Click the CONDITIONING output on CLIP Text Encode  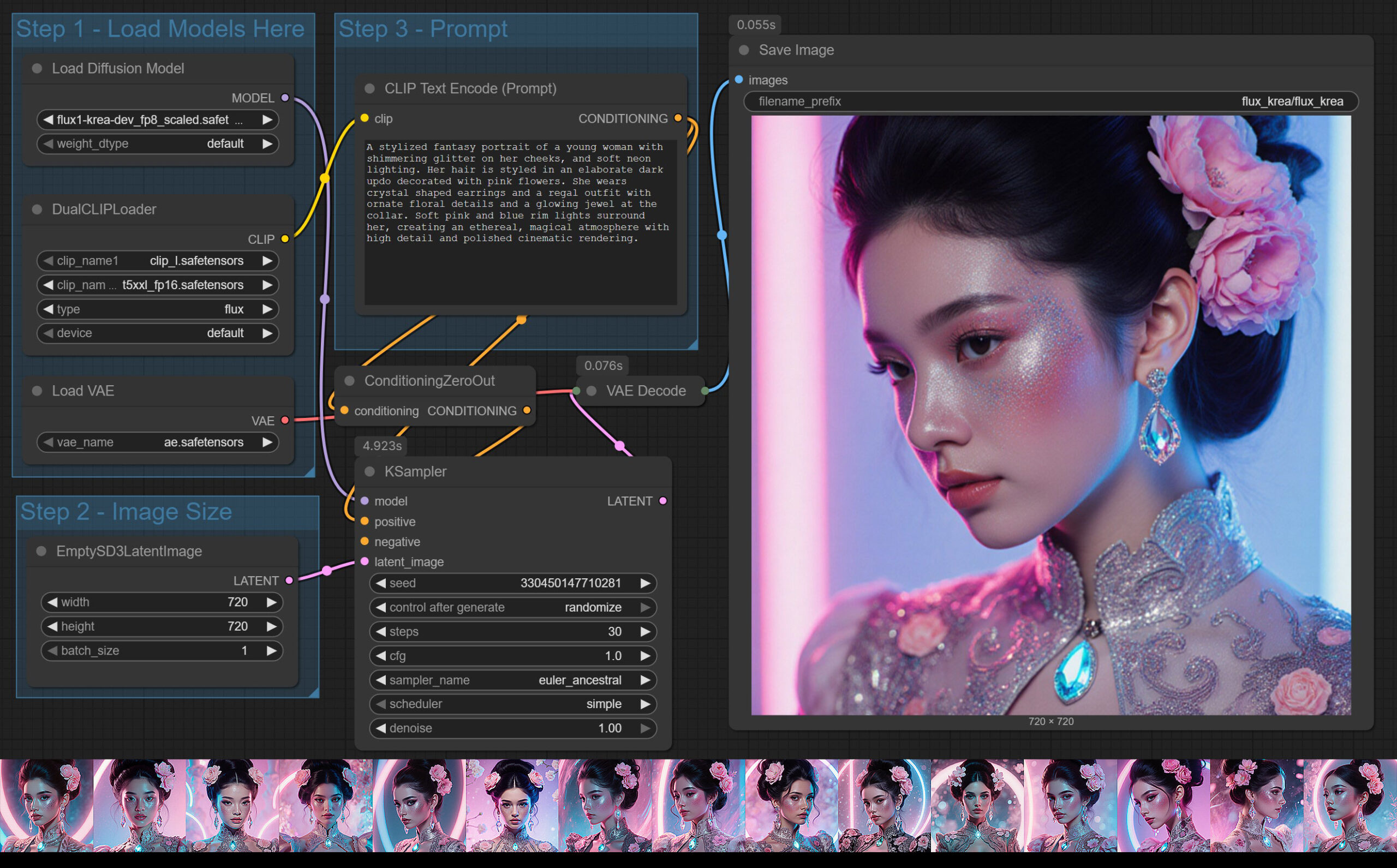tap(679, 118)
